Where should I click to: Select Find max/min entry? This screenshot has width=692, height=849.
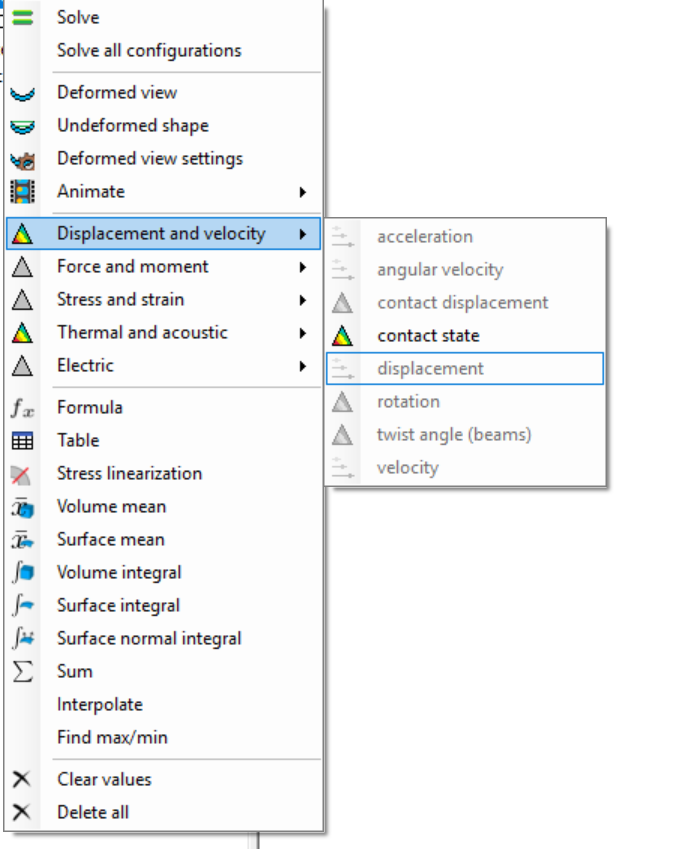[112, 737]
